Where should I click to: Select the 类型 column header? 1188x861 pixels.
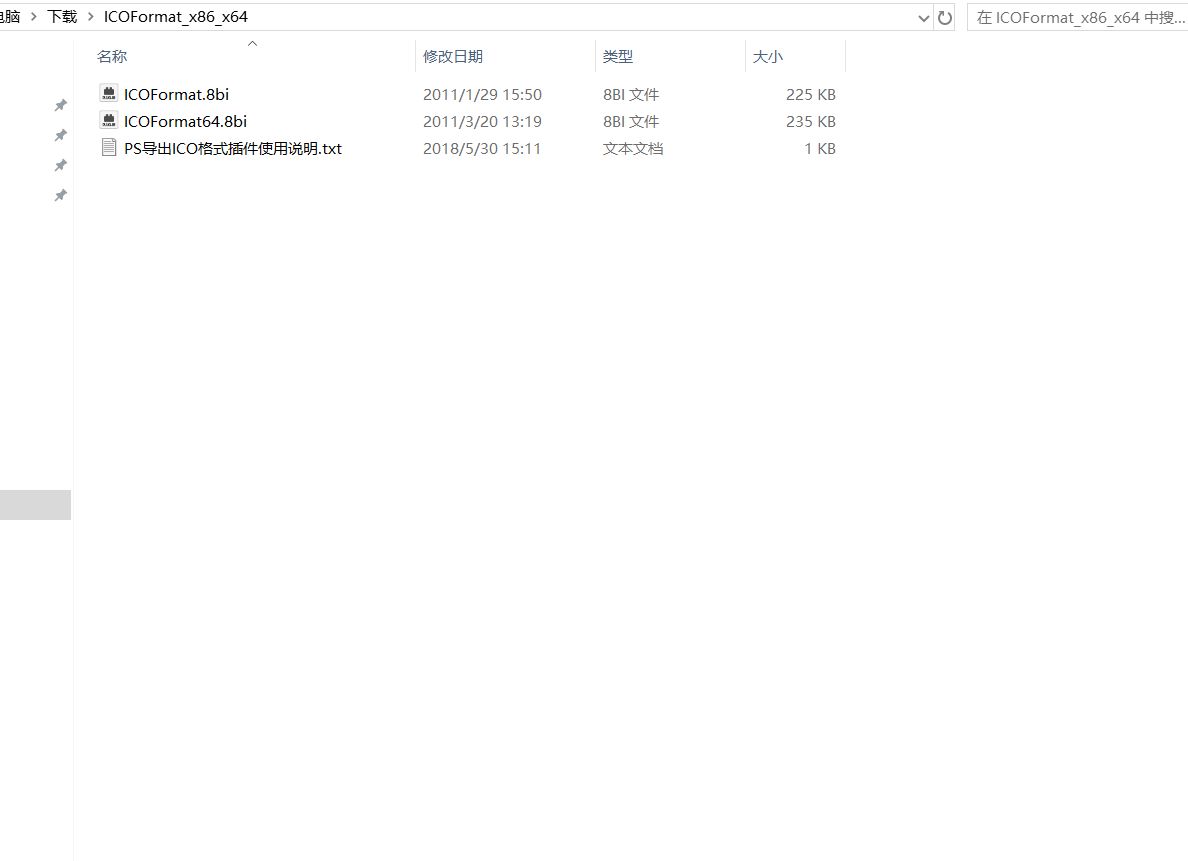[618, 56]
